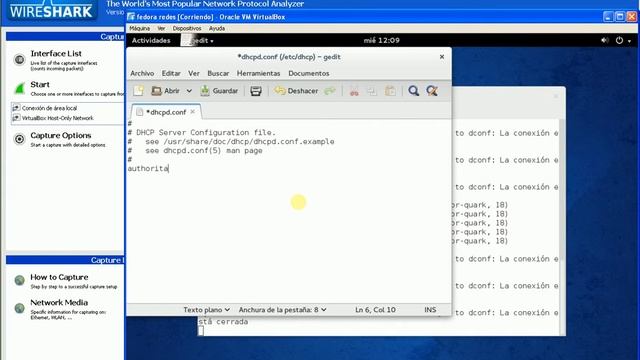This screenshot has height=360, width=640.
Task: Open Wireshark Capture Options
Action: [x=61, y=136]
